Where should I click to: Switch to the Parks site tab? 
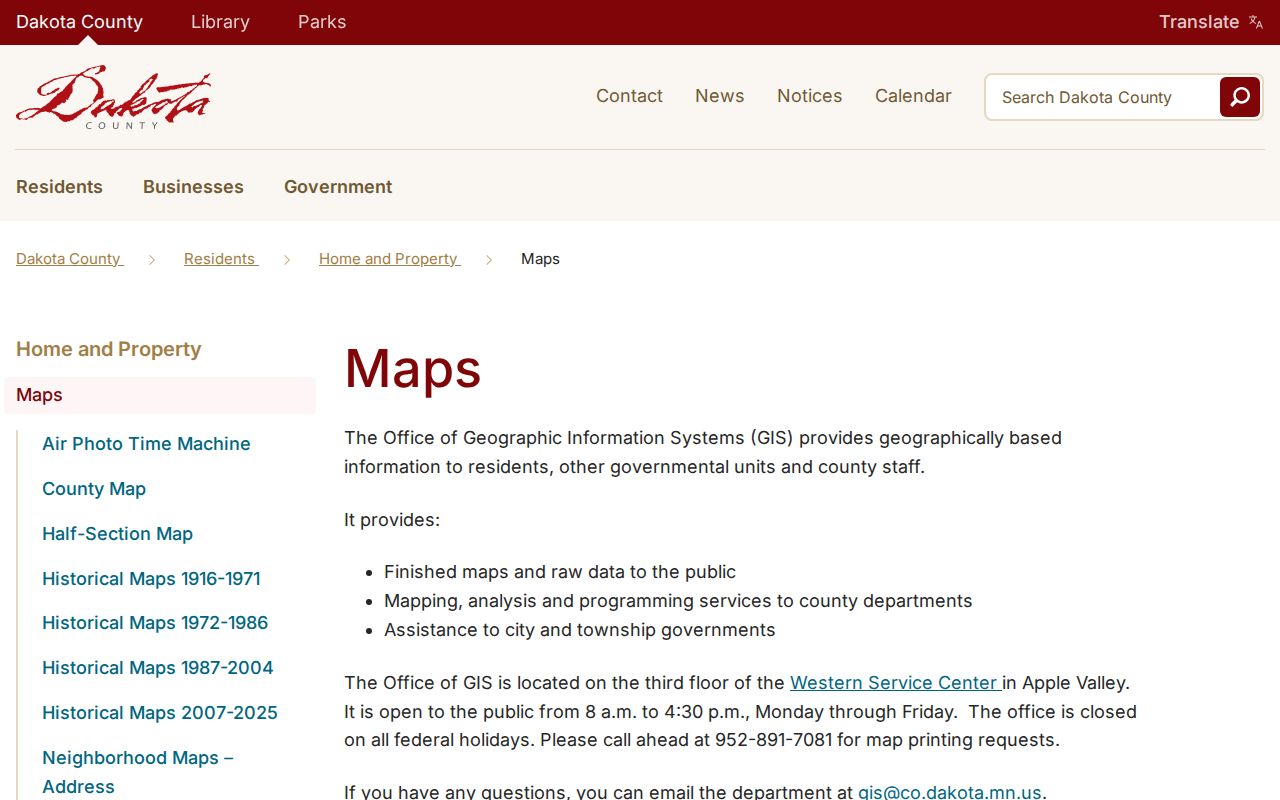click(x=322, y=22)
